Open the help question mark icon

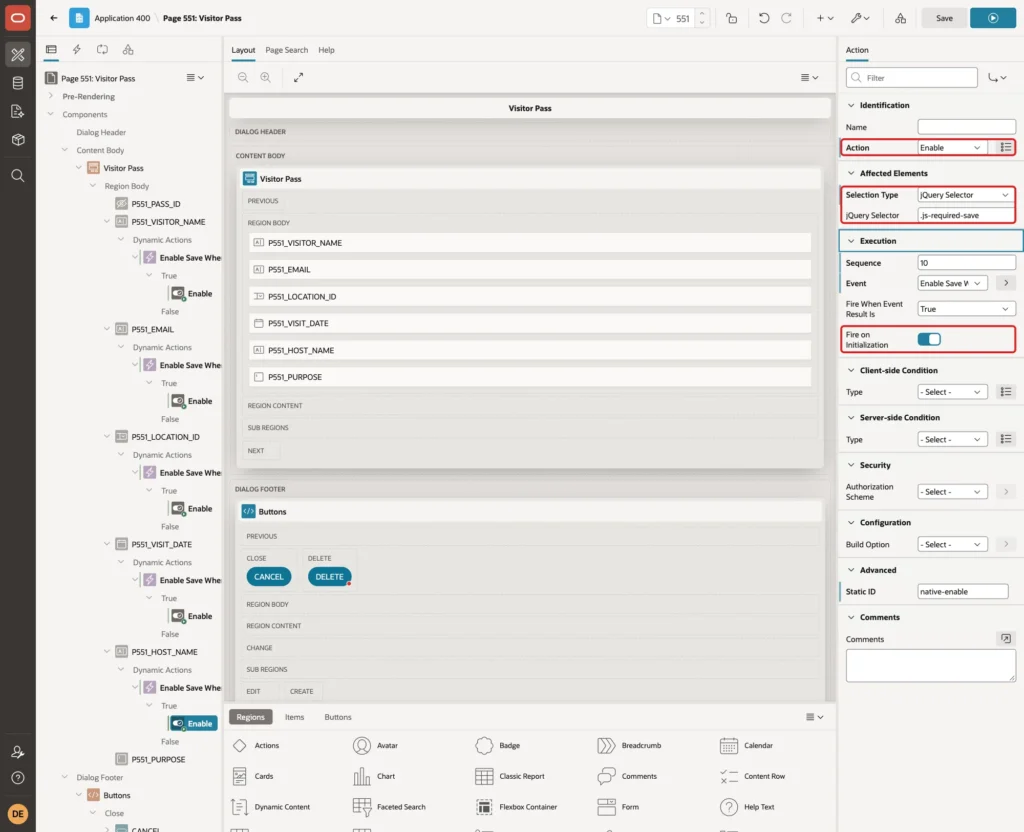tap(18, 778)
